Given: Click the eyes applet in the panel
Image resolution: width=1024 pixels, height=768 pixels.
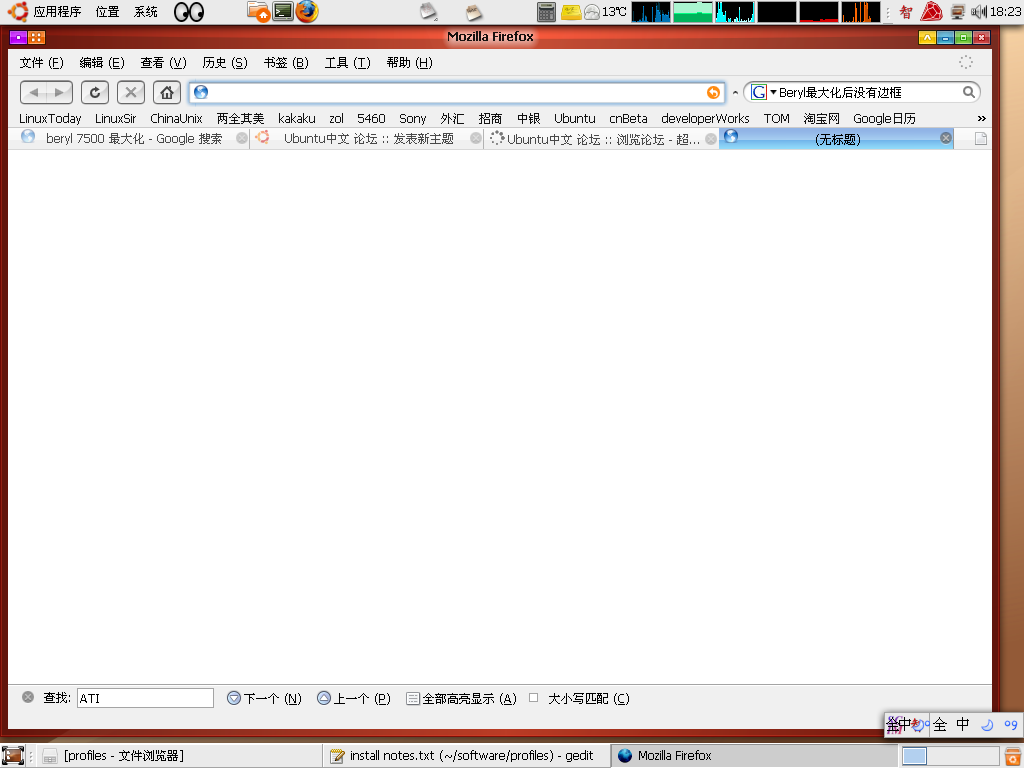Looking at the screenshot, I should 189,11.
